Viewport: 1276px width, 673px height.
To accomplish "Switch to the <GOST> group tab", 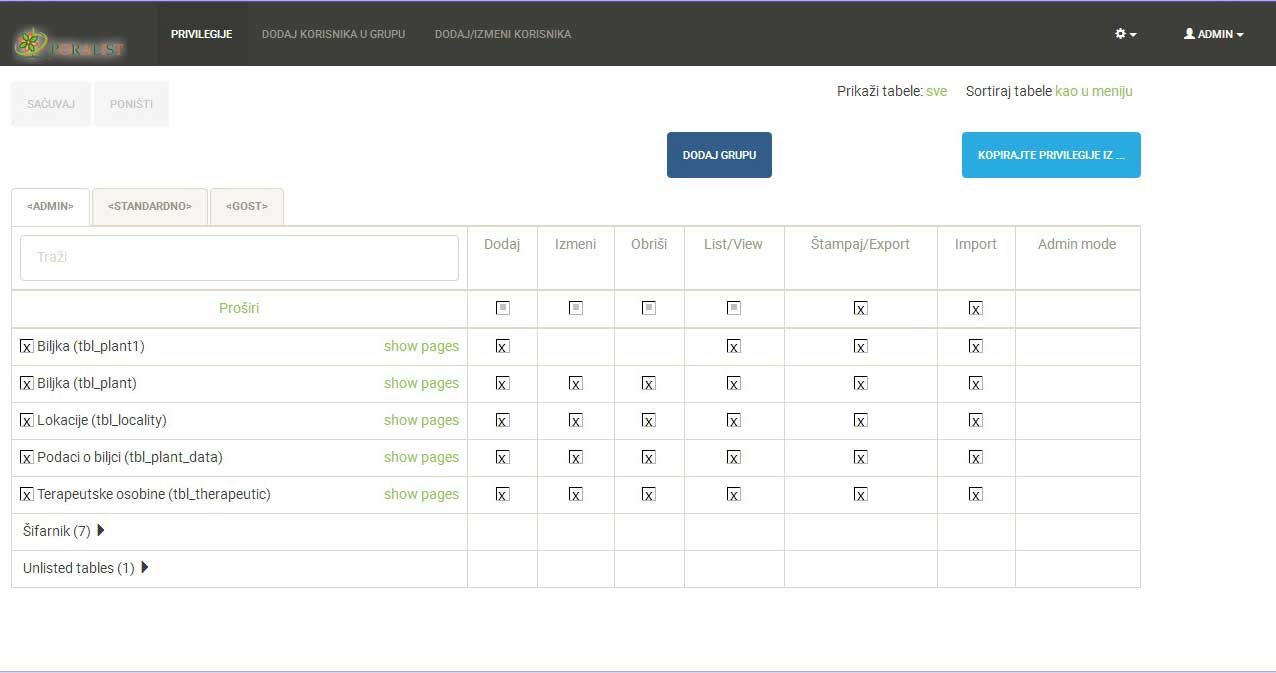I will (247, 207).
